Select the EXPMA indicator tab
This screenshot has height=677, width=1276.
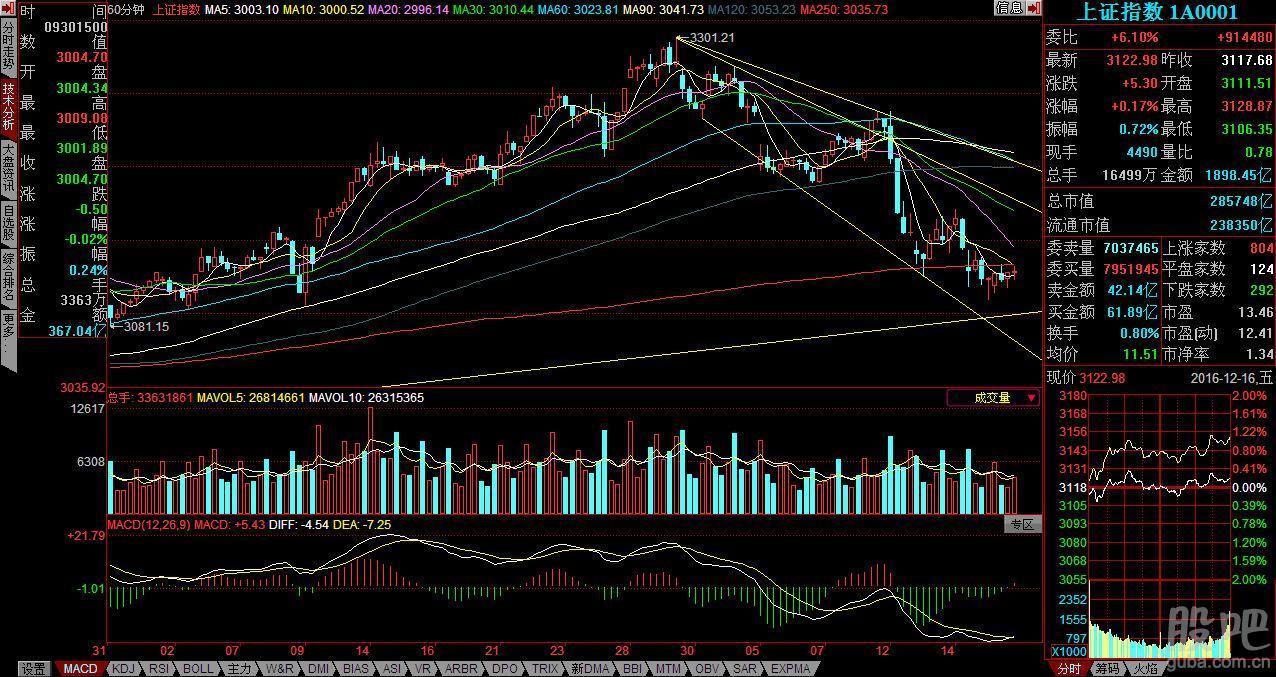coord(790,668)
